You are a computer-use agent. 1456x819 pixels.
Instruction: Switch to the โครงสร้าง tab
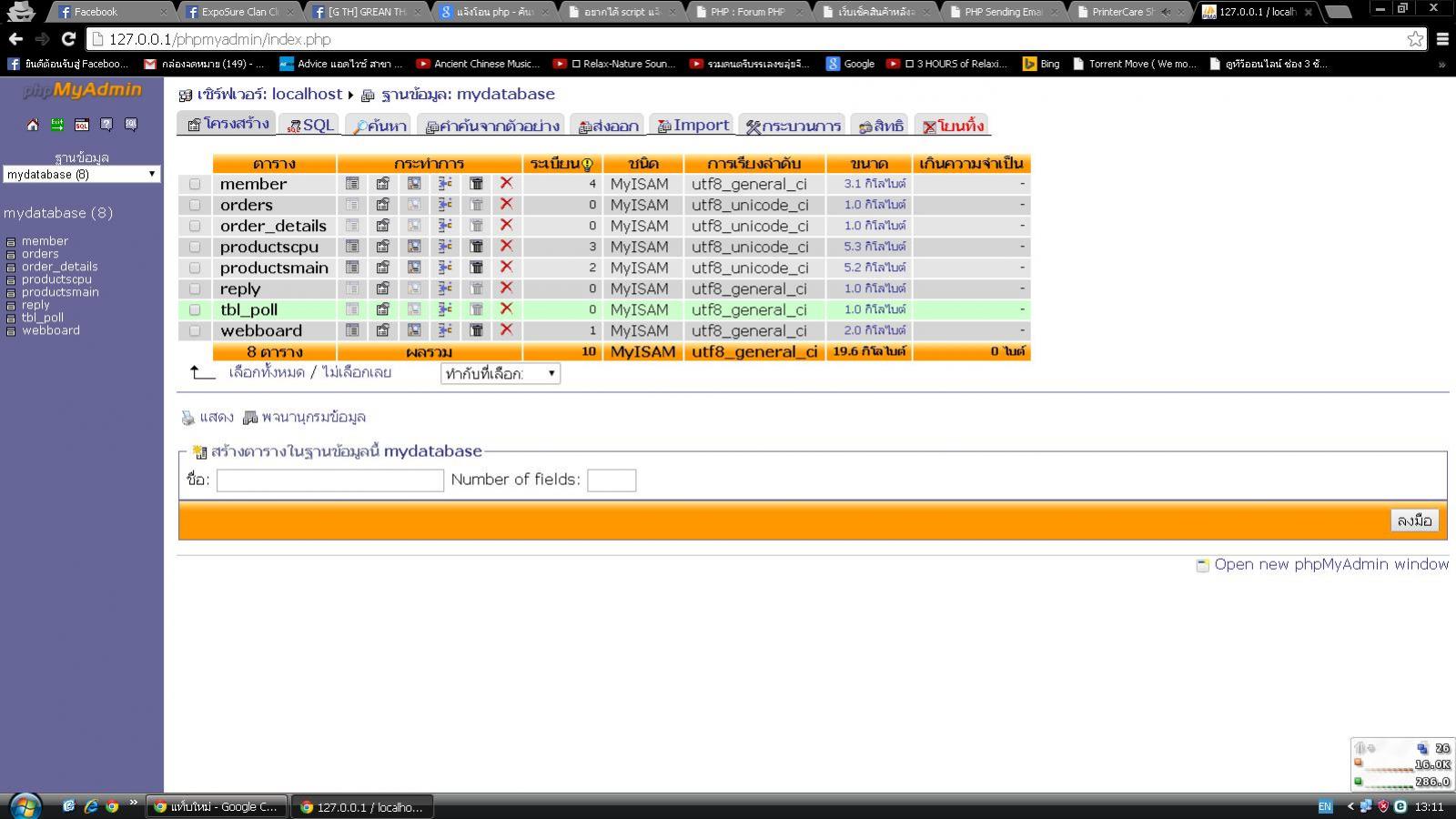click(227, 124)
